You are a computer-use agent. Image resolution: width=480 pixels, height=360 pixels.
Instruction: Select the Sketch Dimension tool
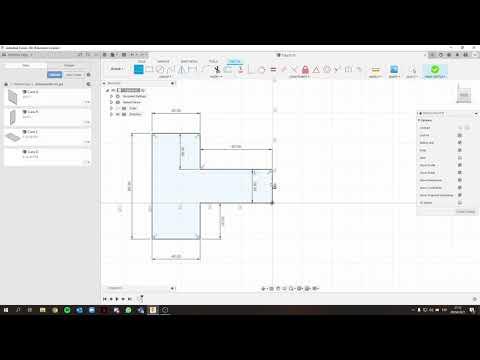point(193,69)
